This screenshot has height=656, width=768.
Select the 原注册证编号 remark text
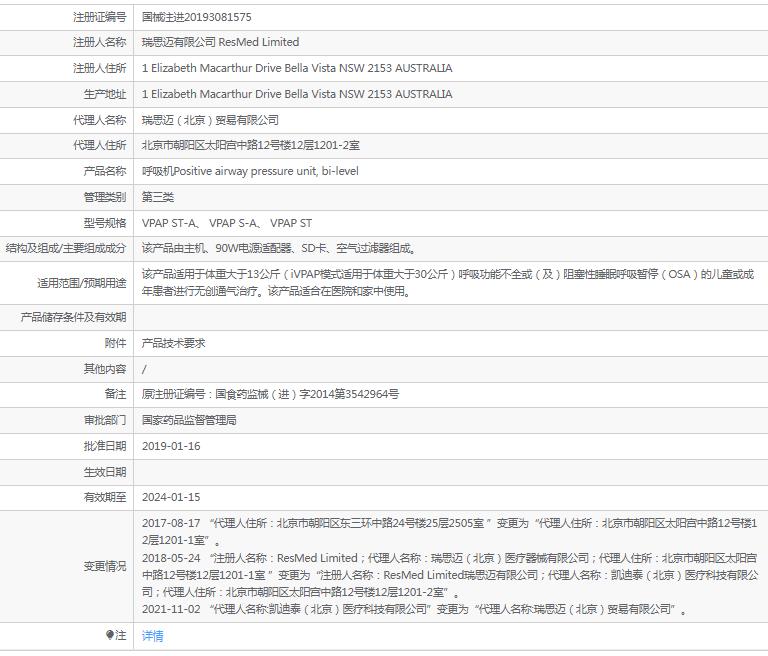[270, 394]
